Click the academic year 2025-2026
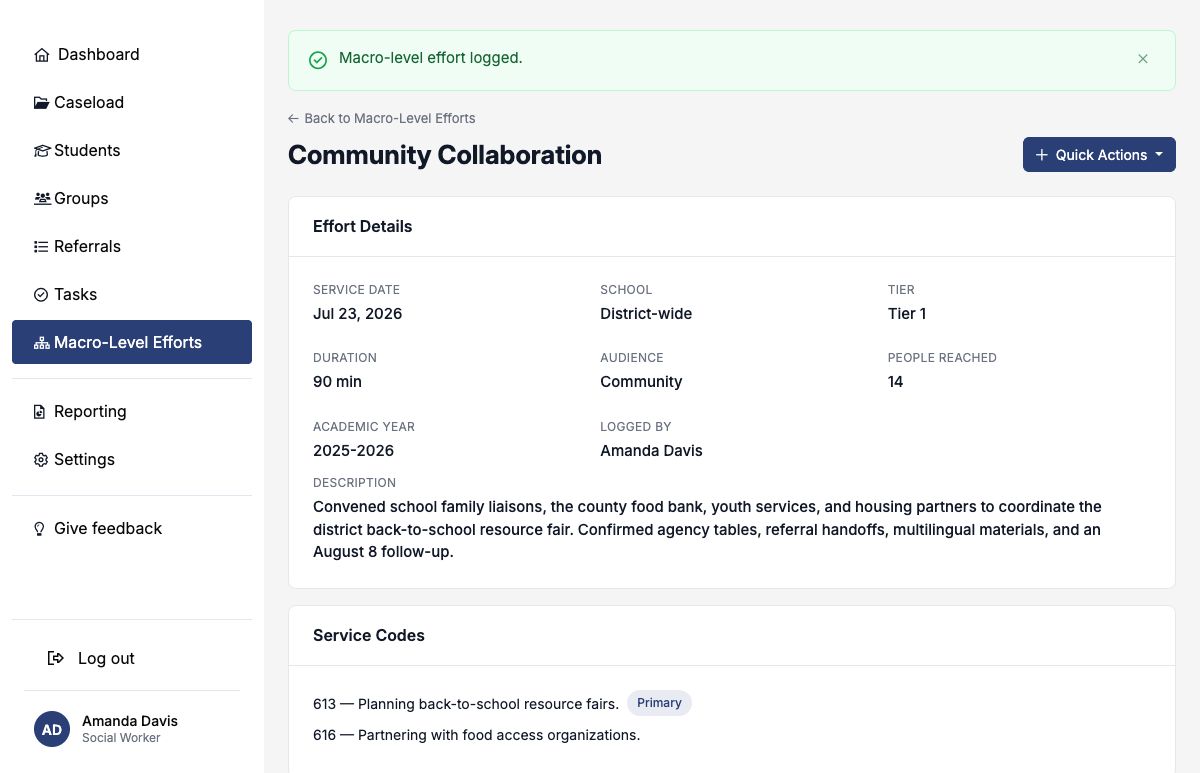This screenshot has width=1200, height=773. pyautogui.click(x=353, y=451)
